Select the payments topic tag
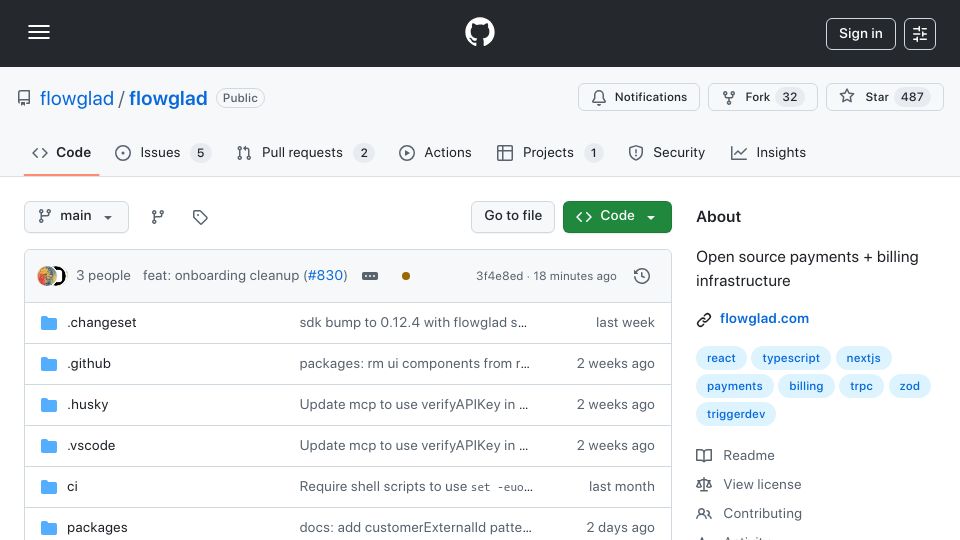The height and width of the screenshot is (540, 960). coord(735,386)
